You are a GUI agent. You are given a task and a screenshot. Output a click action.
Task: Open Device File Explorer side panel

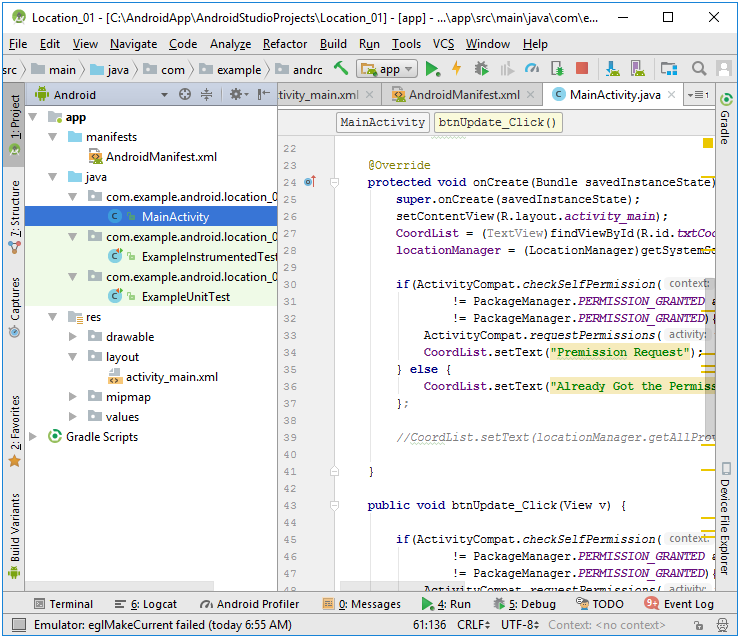[725, 519]
